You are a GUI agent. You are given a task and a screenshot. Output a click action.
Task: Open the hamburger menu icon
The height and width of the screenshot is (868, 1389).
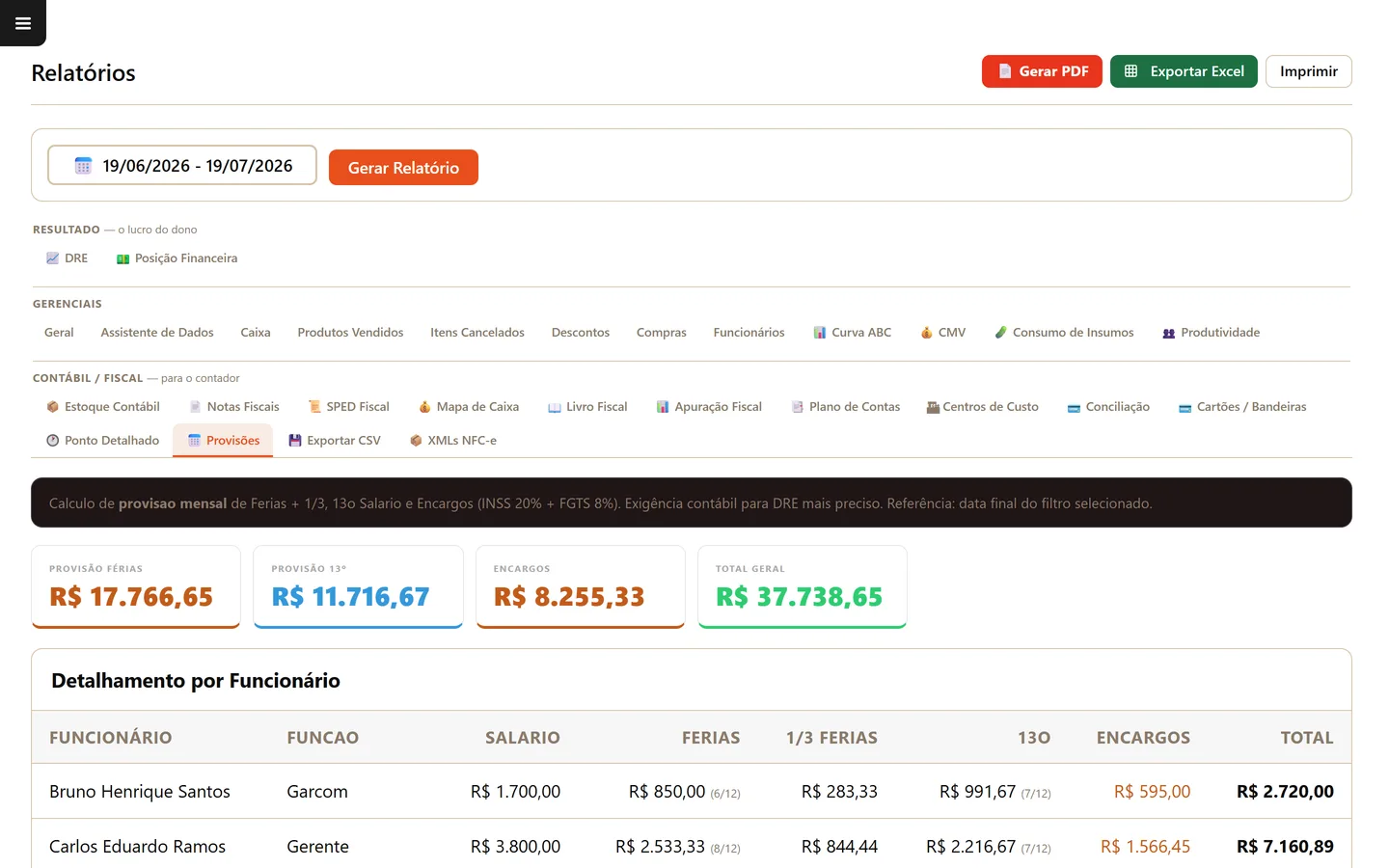(x=23, y=23)
